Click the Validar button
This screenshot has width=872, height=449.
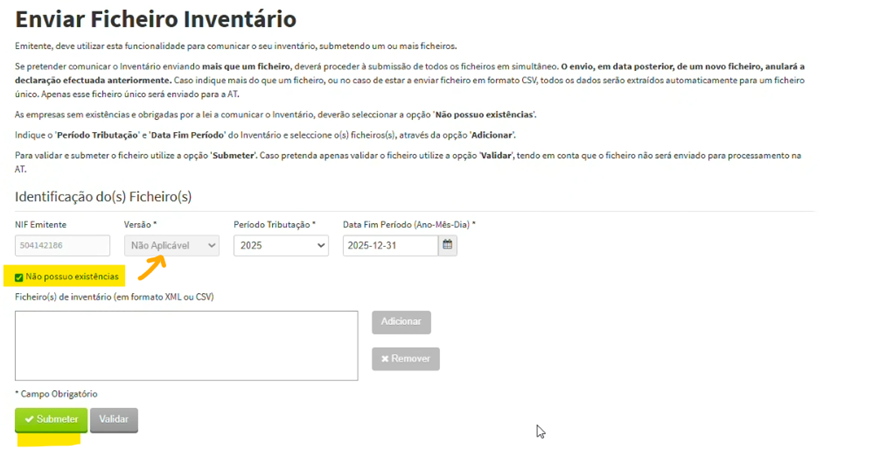pos(114,420)
